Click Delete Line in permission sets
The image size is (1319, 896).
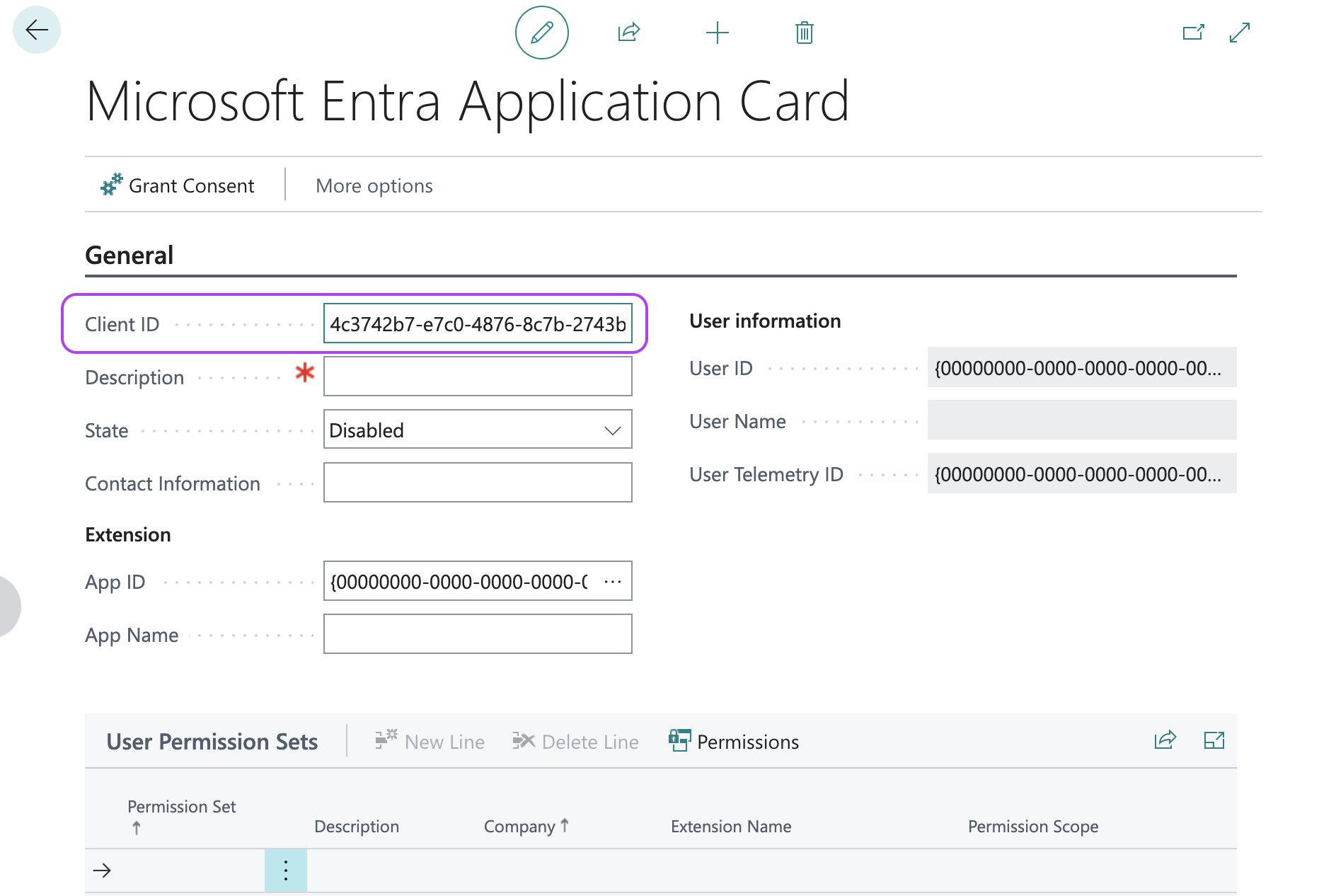(576, 741)
